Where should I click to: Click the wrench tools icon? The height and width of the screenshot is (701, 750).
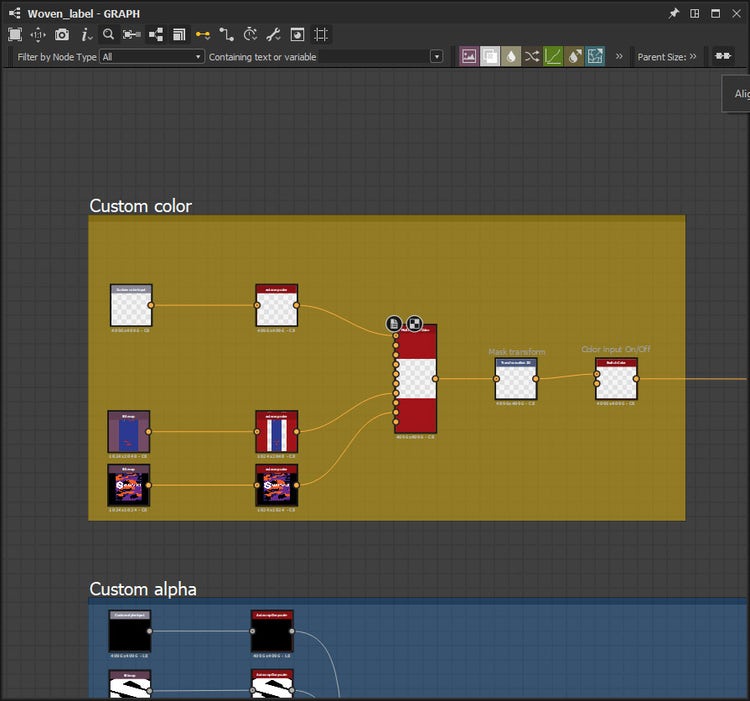coord(273,34)
